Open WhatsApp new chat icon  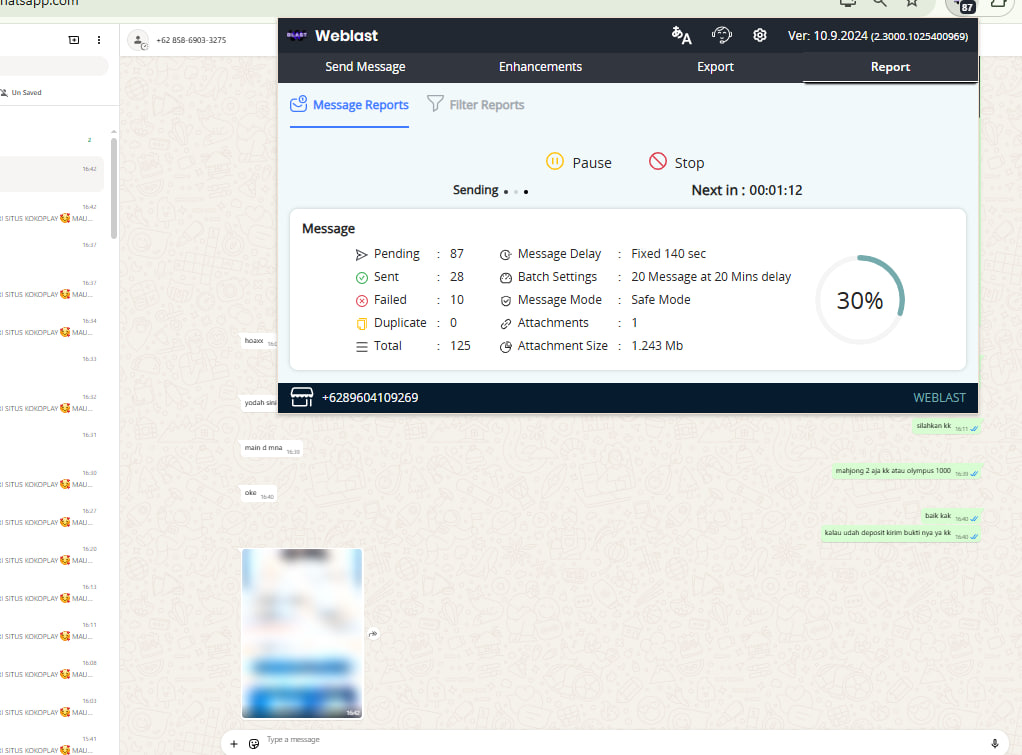pos(74,40)
